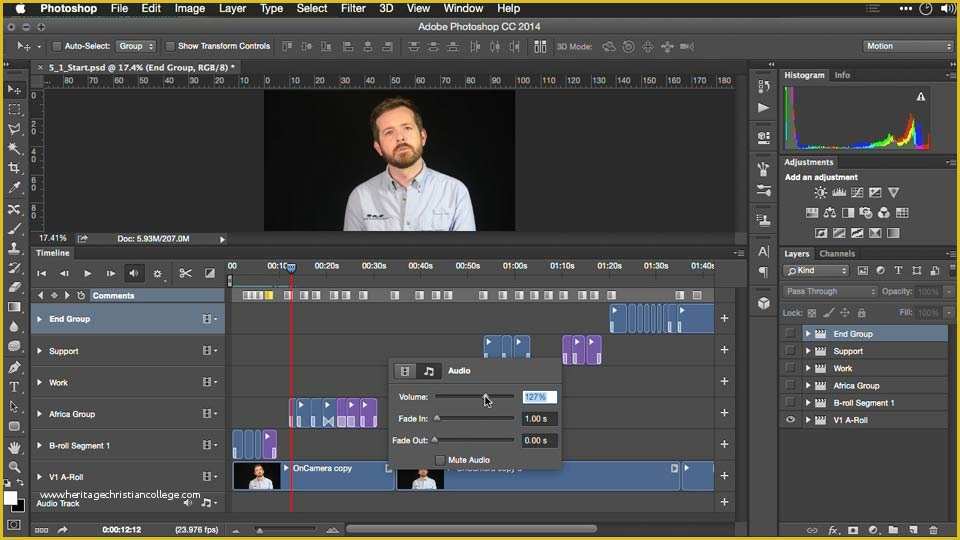The image size is (960, 540).
Task: Switch to the Audio music note tab
Action: click(429, 371)
